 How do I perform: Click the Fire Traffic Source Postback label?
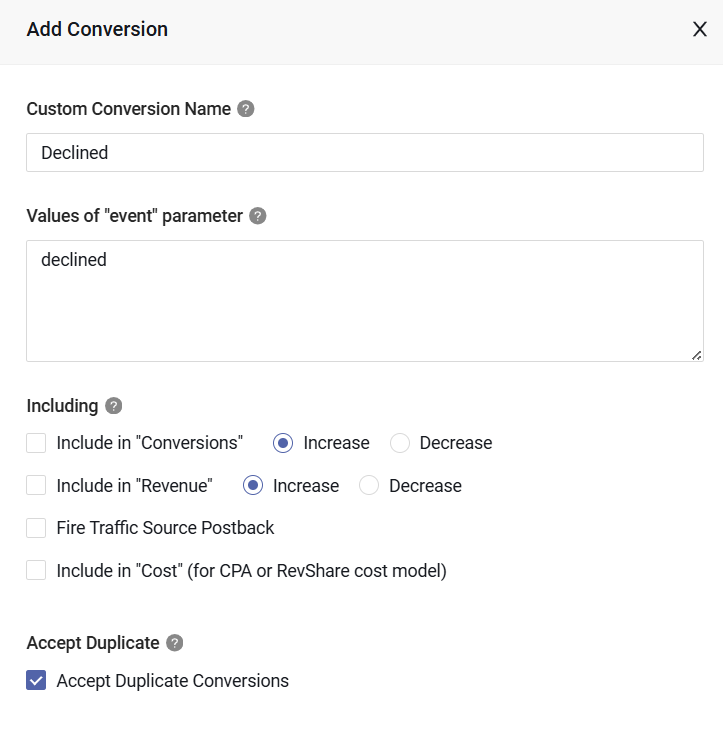coord(165,528)
